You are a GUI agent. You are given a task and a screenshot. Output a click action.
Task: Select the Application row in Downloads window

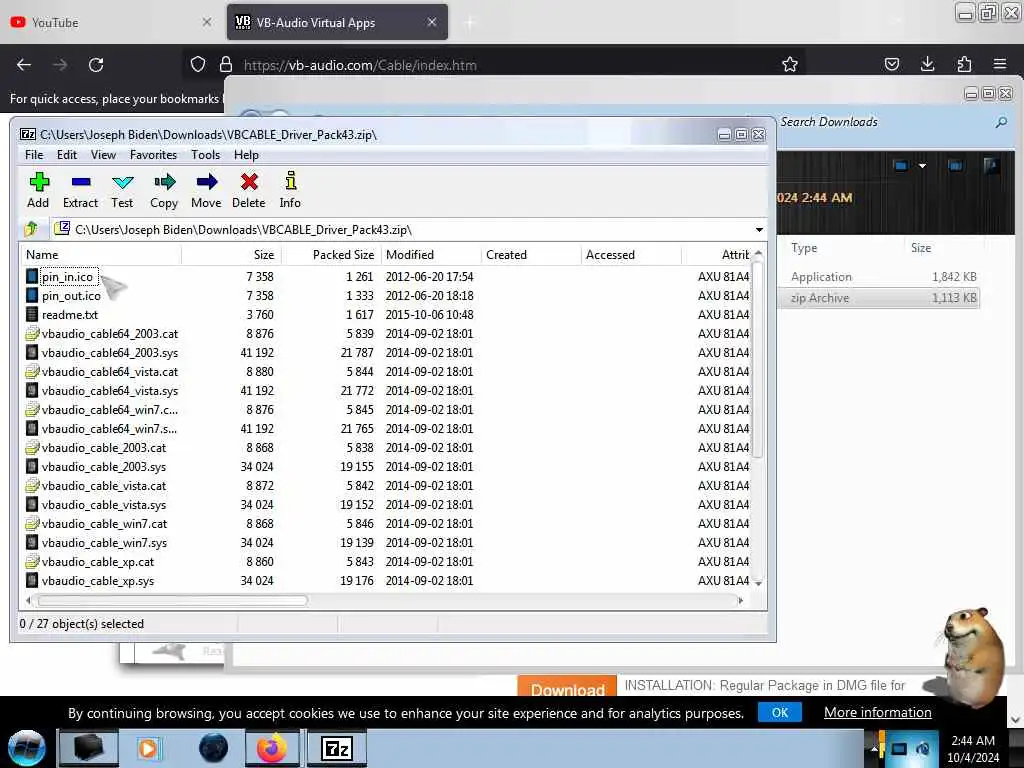pos(880,277)
